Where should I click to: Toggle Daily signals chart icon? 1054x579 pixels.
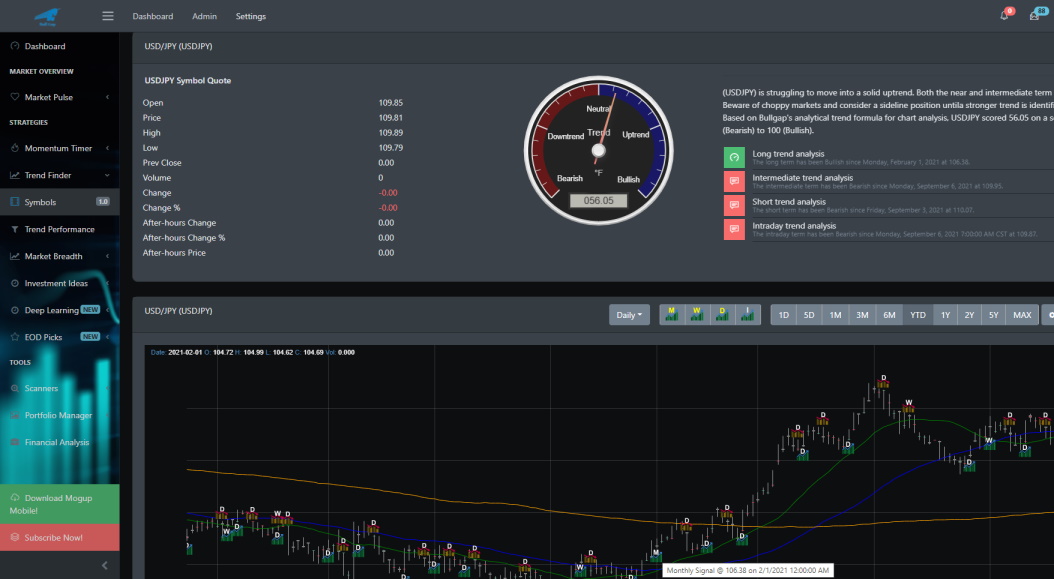(723, 314)
